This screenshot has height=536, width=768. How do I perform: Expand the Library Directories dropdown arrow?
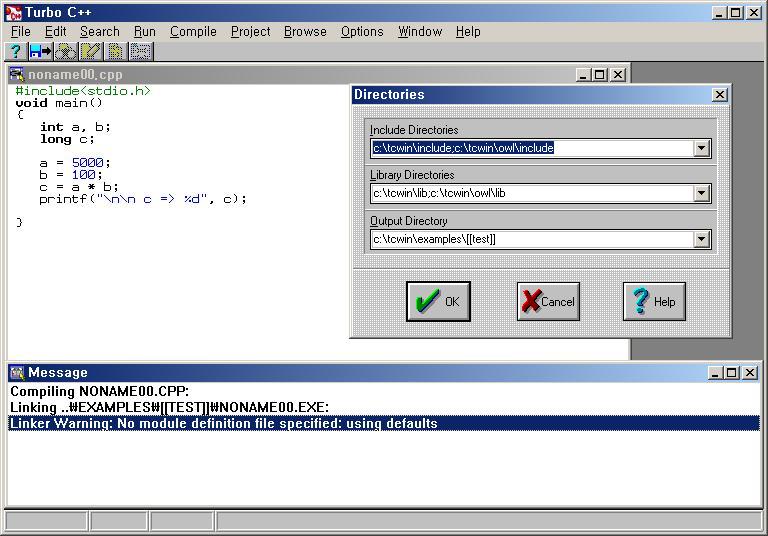701,193
